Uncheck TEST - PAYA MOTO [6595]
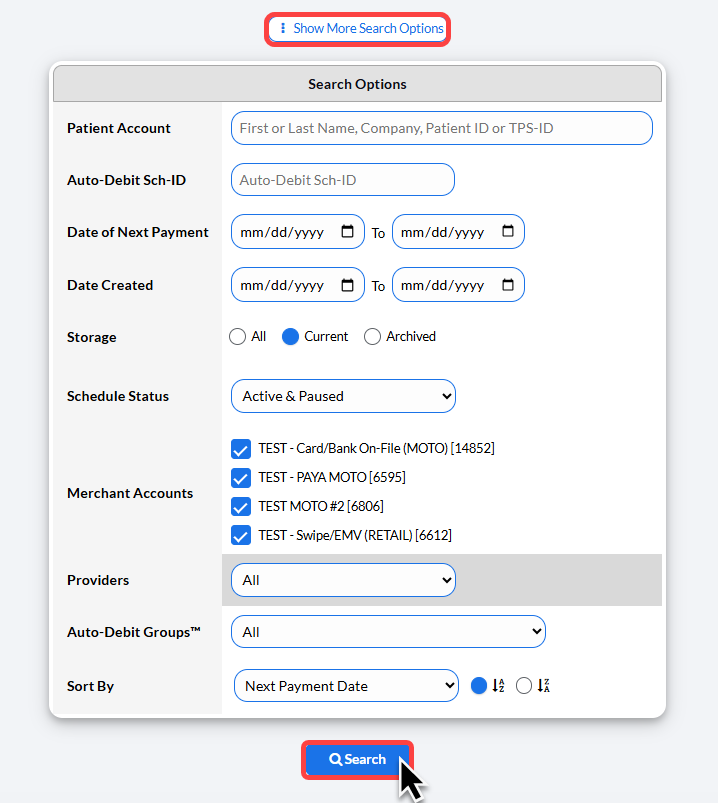 [x=241, y=478]
